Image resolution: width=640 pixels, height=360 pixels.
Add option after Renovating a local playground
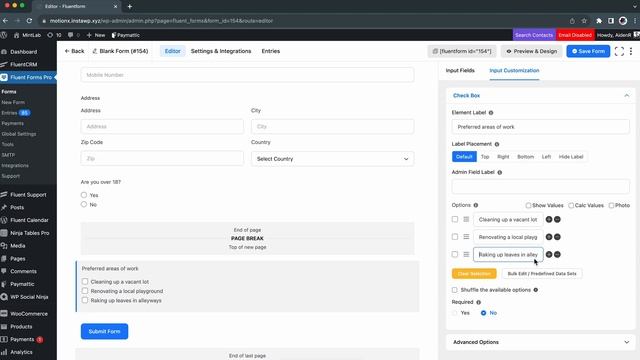549,237
